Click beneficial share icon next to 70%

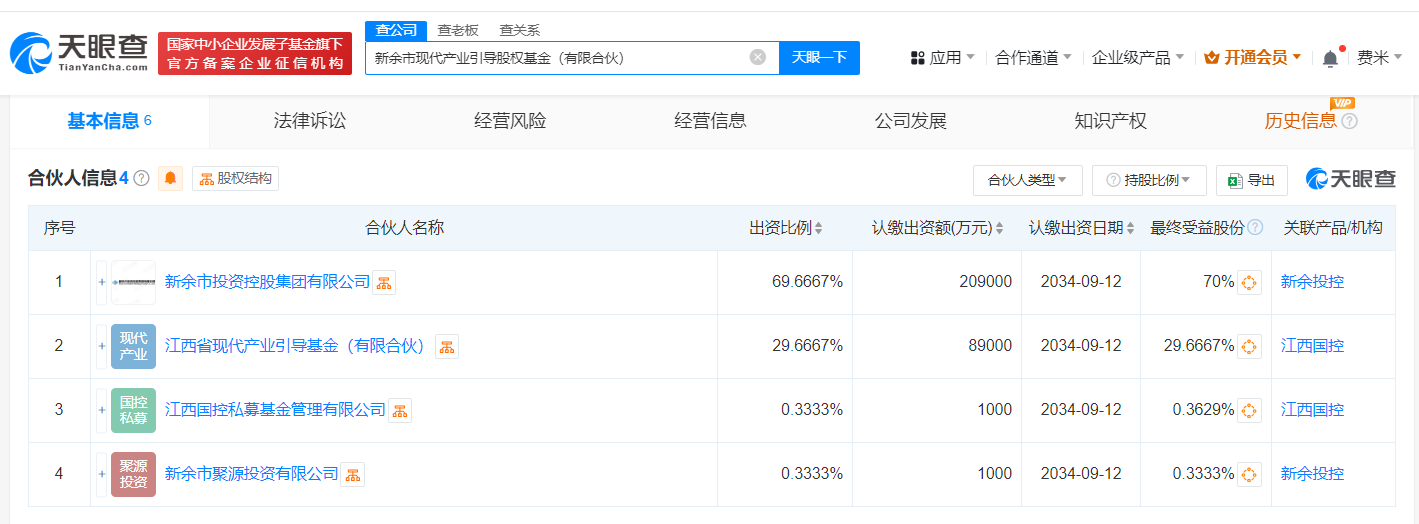click(1248, 283)
